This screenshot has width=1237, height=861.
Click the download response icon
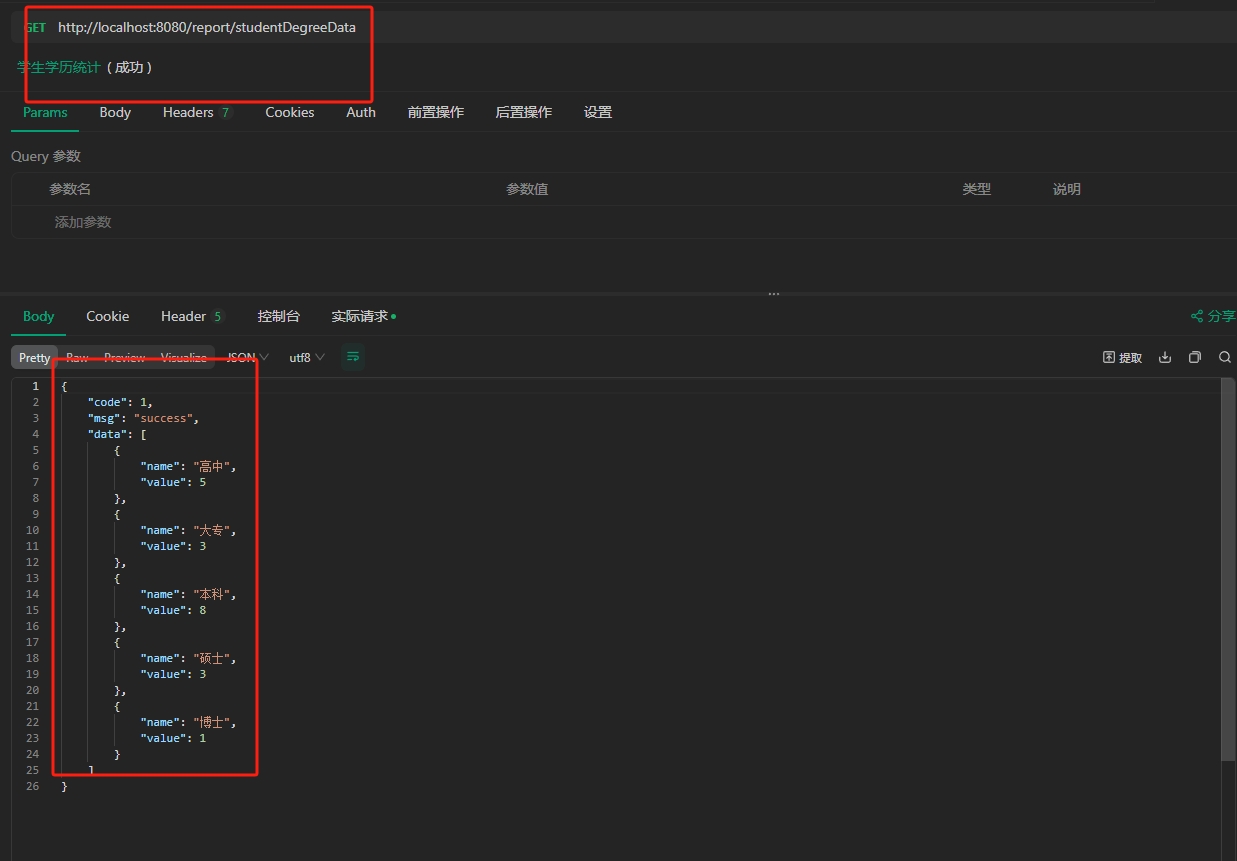tap(1165, 357)
